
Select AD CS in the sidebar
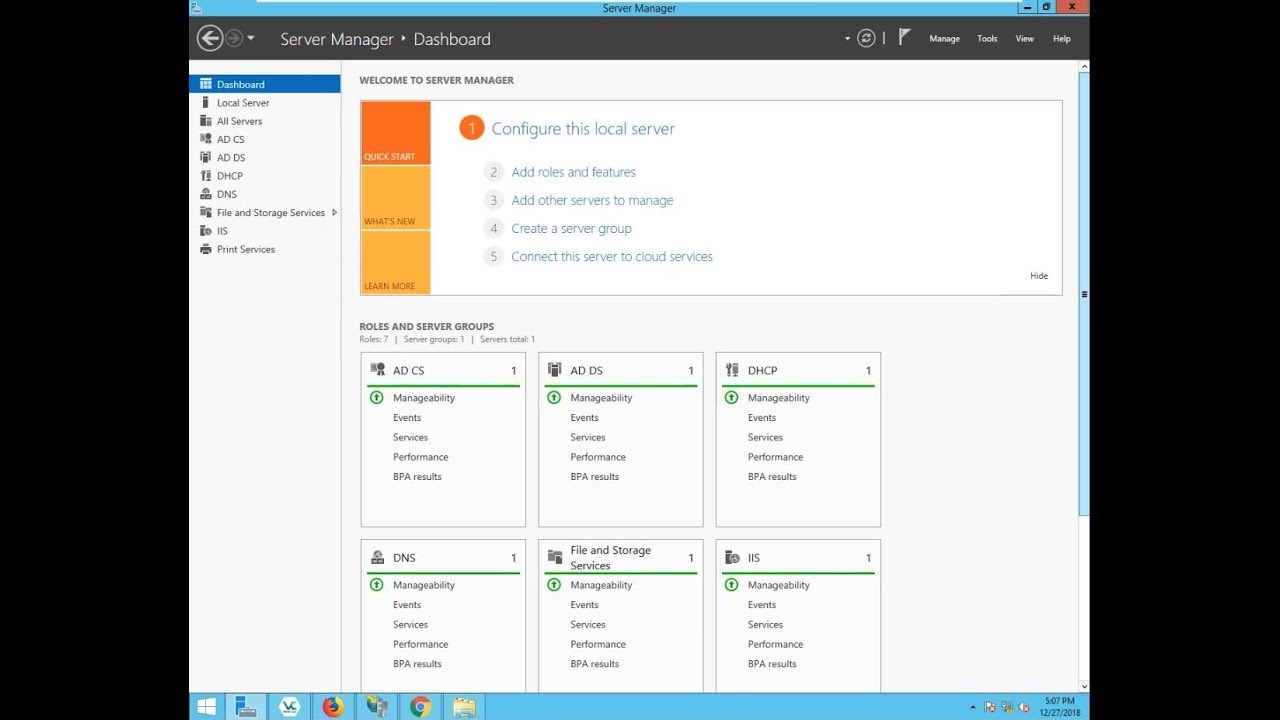pos(265,139)
